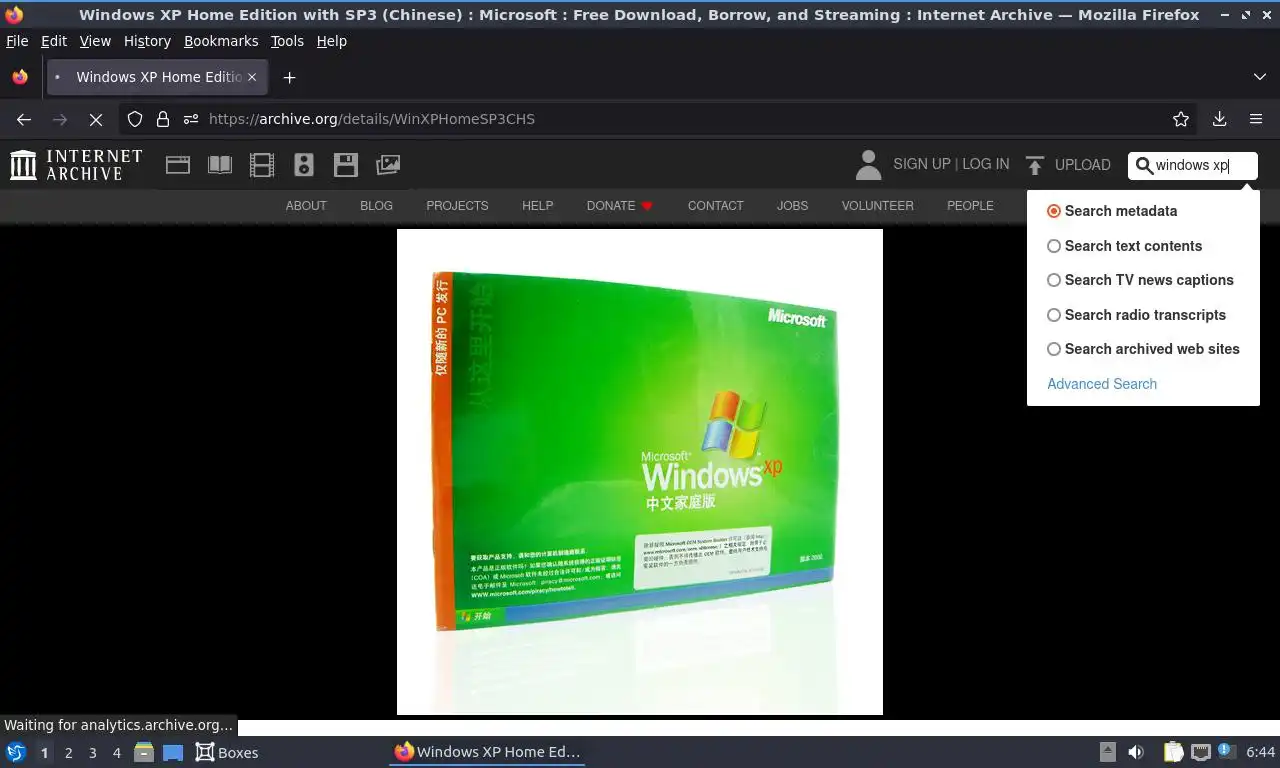Open the Images picture icon

coord(388,165)
